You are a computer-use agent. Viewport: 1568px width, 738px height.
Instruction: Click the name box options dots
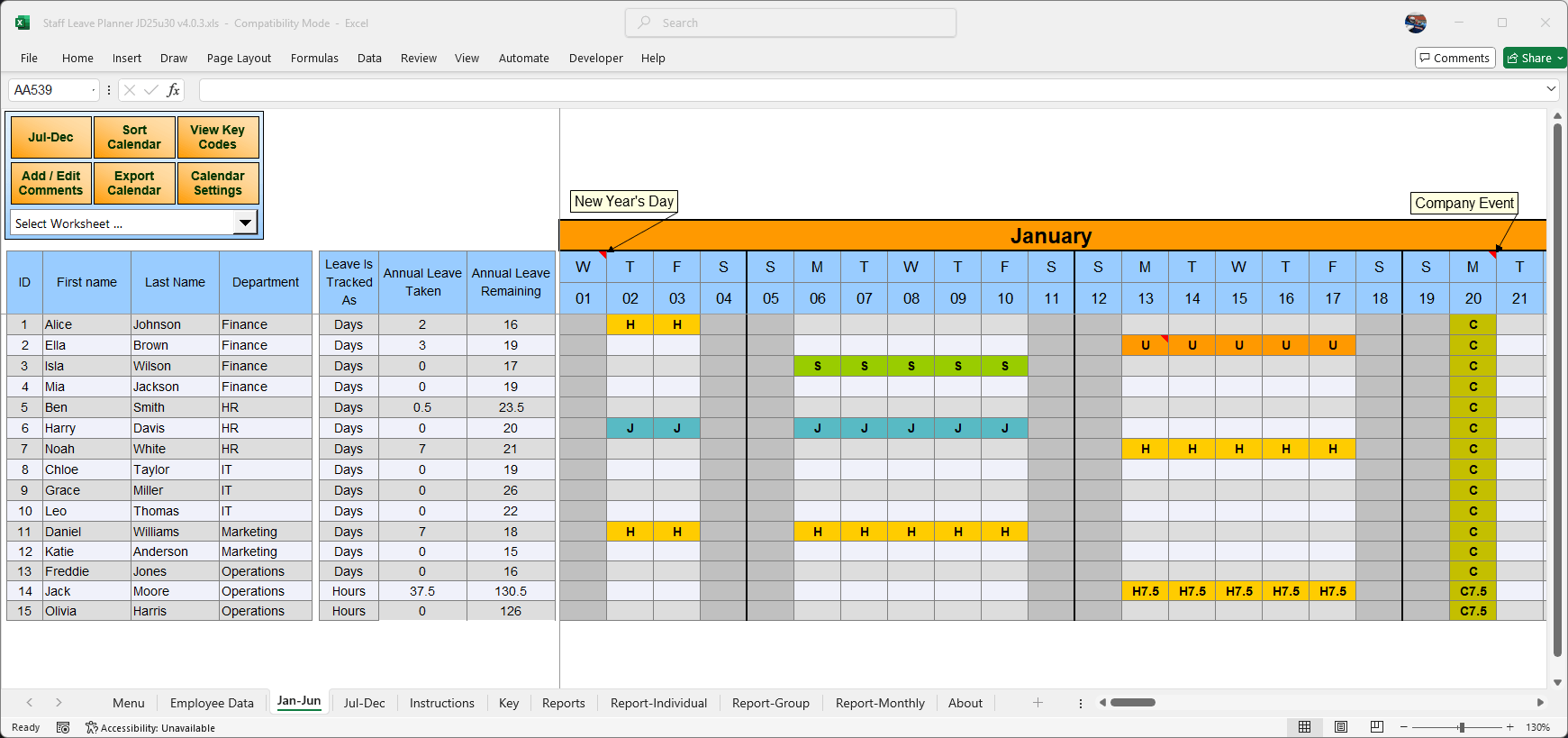tap(109, 90)
